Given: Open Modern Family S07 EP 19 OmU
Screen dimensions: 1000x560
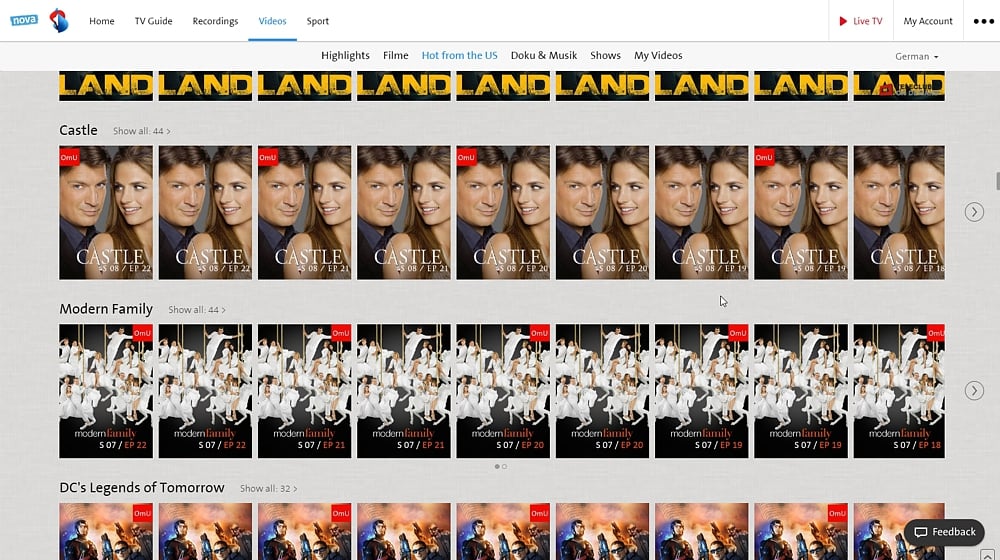Looking at the screenshot, I should tap(702, 391).
